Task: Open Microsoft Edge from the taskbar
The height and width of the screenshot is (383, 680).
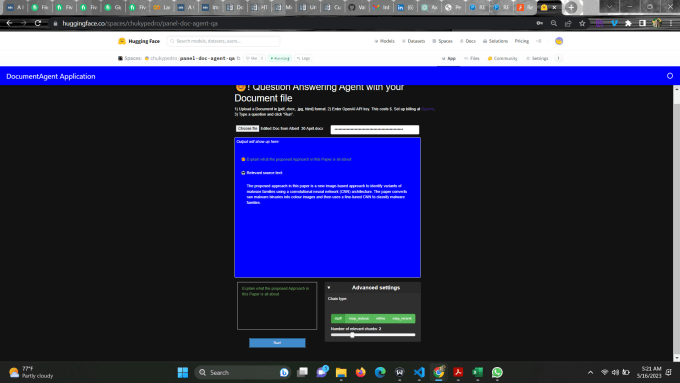Action: point(380,372)
